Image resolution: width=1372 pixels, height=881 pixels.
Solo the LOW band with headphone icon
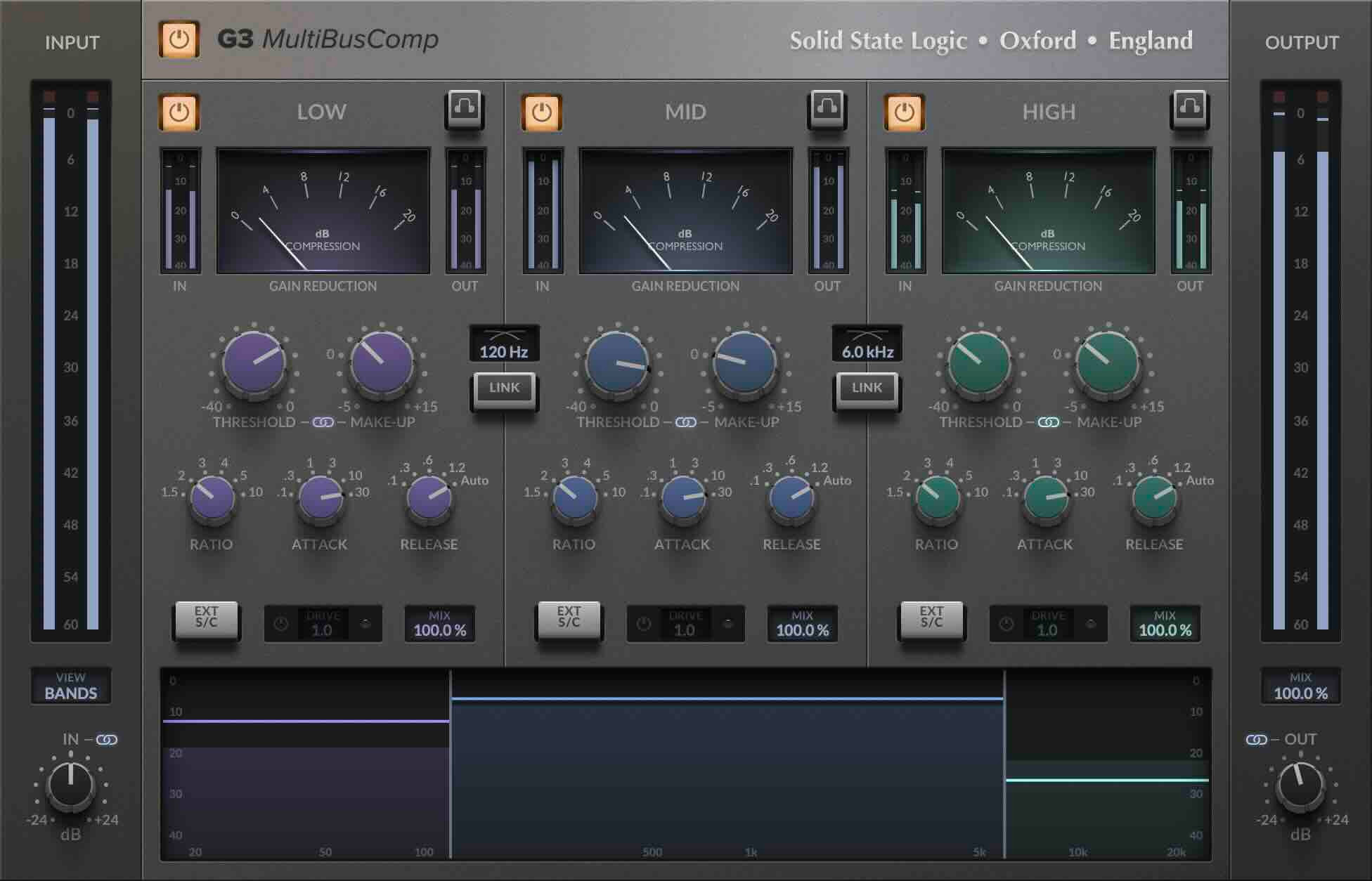[464, 109]
